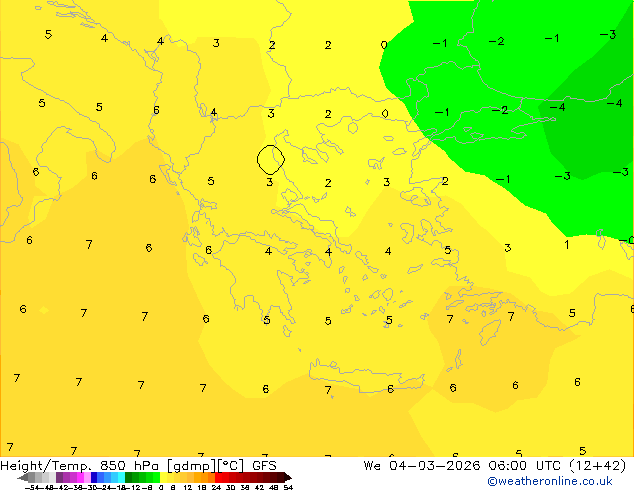Click the black circle contour over Greece
The height and width of the screenshot is (490, 634).
tap(271, 160)
